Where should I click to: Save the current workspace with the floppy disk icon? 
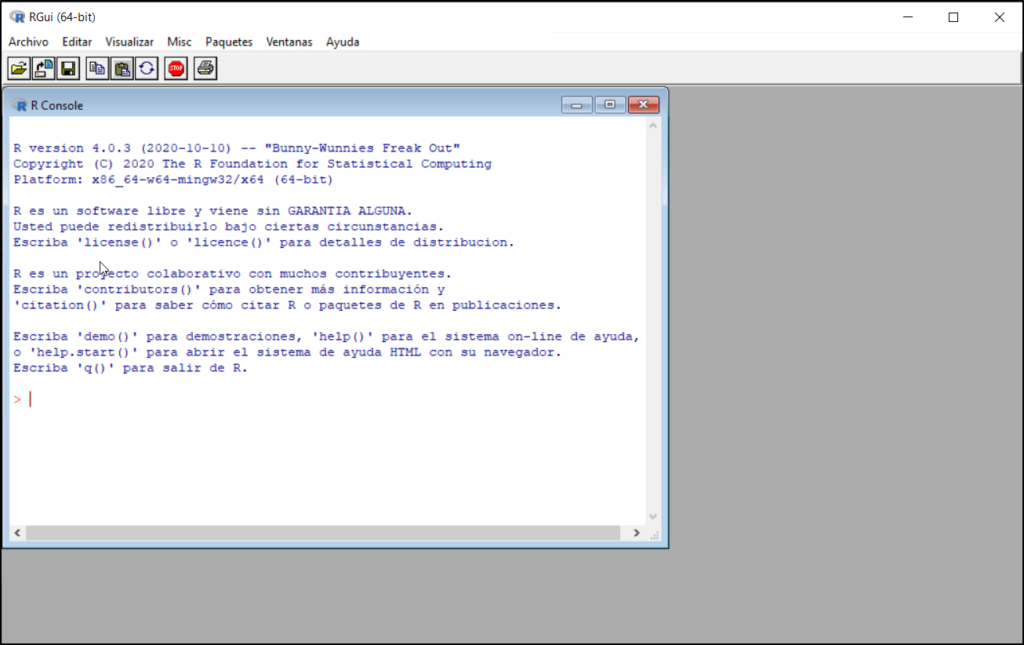[x=66, y=67]
